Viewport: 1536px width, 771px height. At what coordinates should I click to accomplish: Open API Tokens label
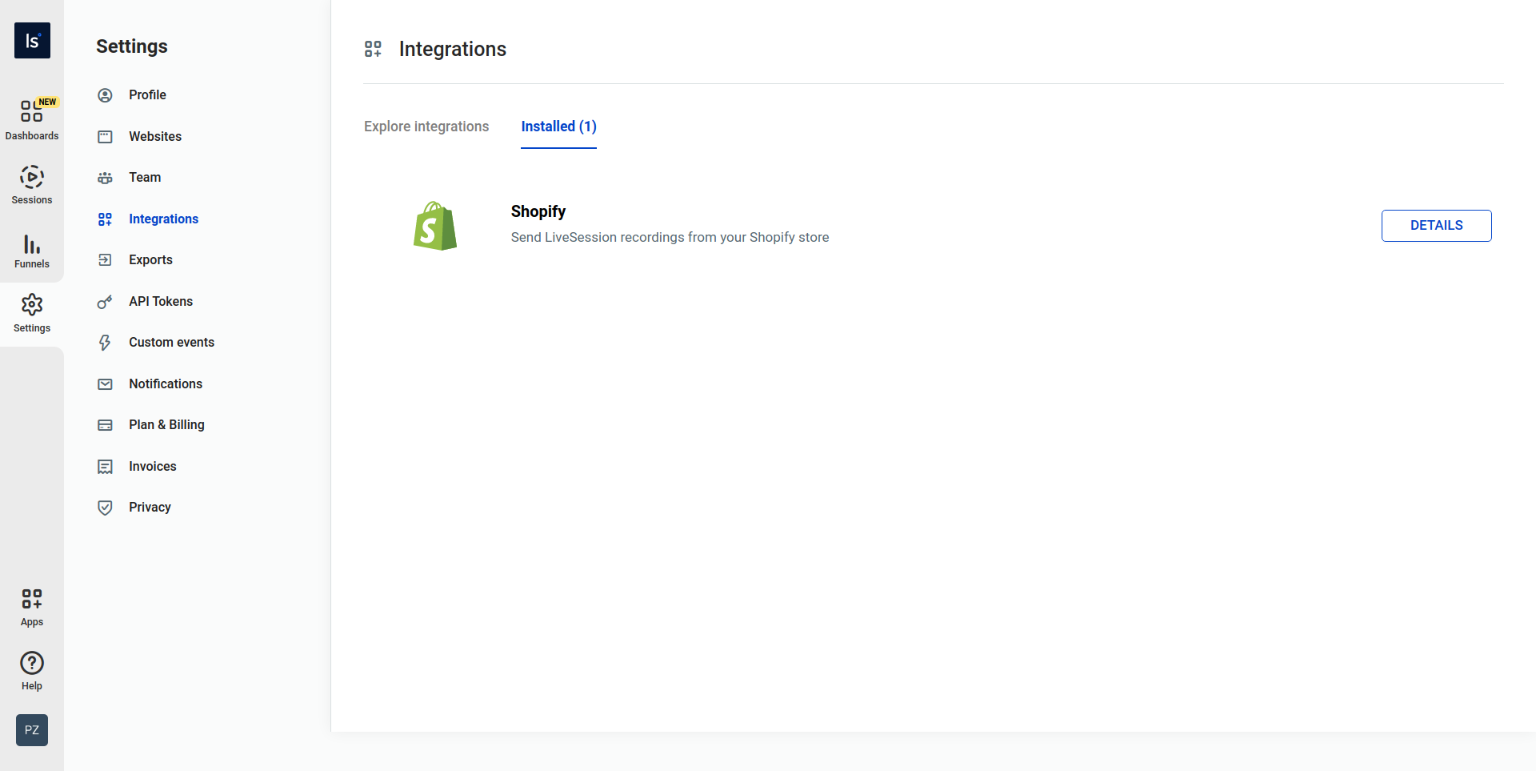tap(161, 301)
